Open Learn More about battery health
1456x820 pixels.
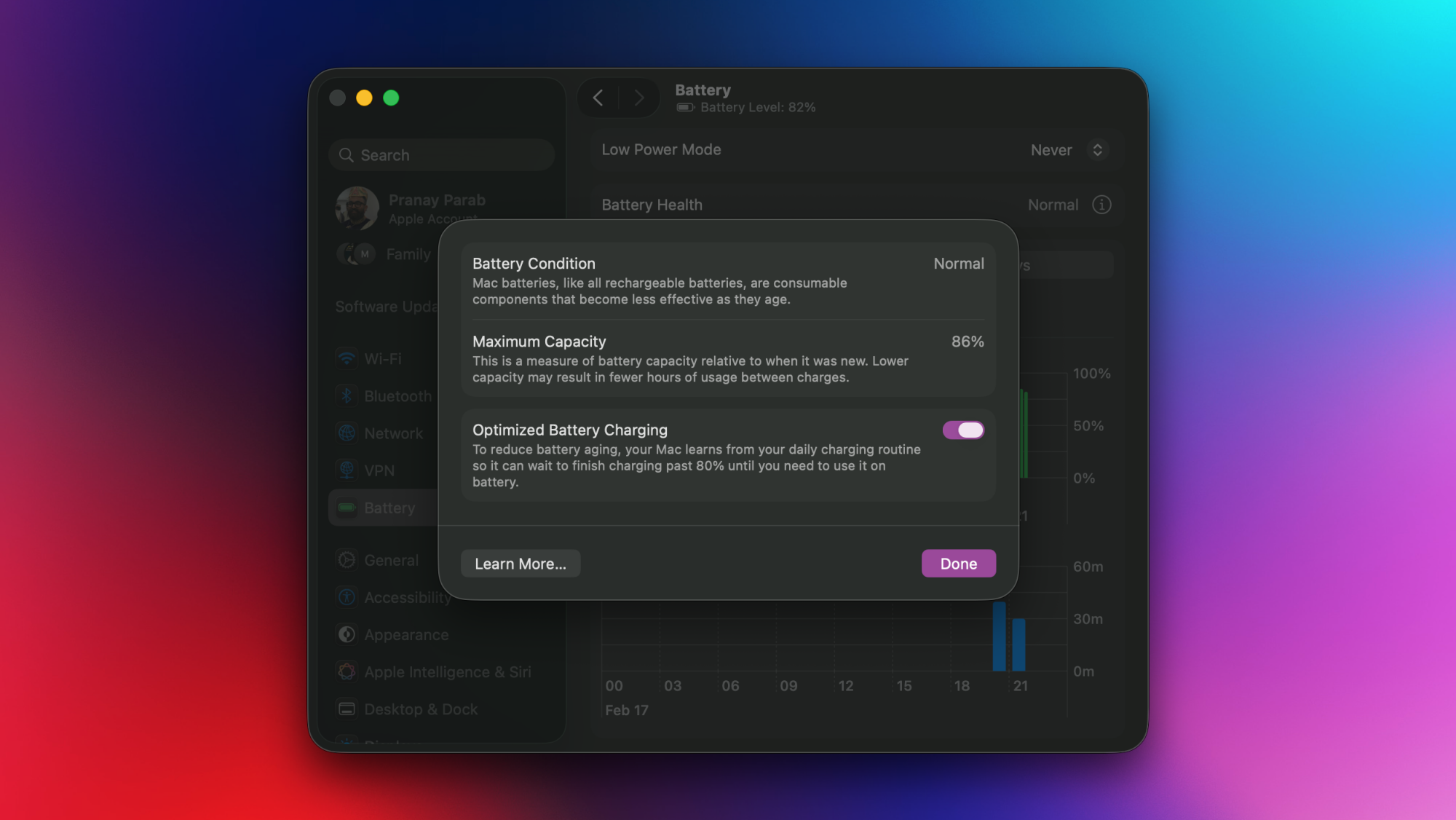coord(521,564)
